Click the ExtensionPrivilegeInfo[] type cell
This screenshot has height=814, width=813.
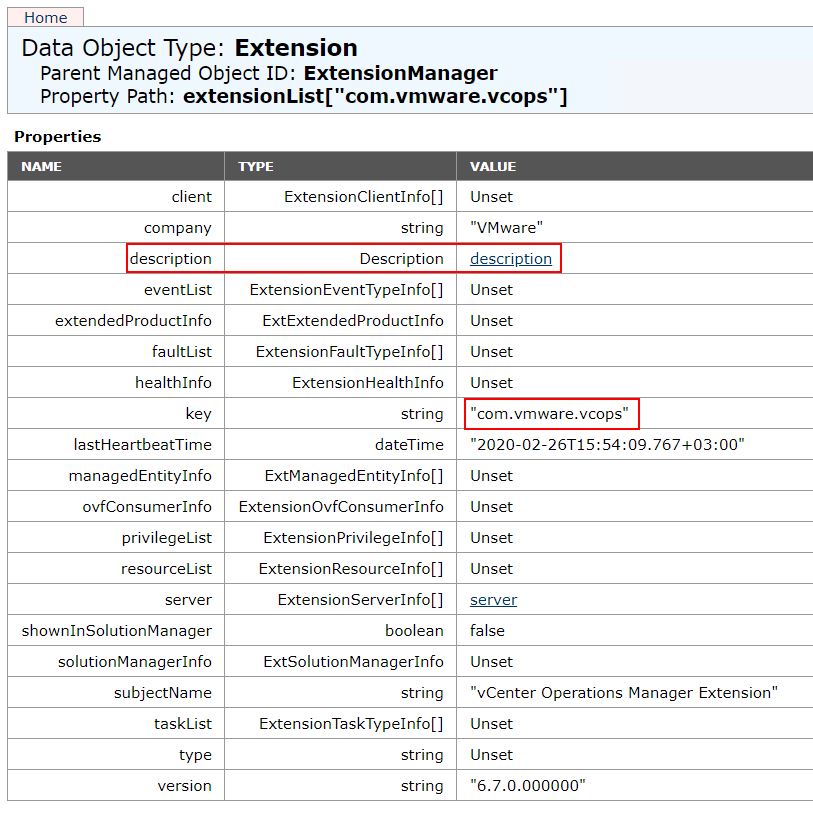tap(354, 538)
